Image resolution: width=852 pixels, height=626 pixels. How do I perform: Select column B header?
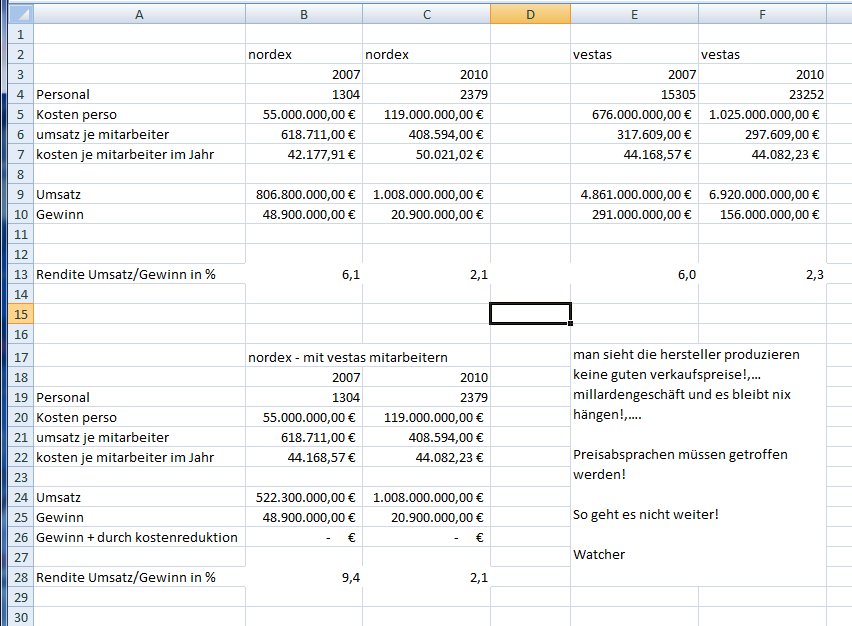click(x=304, y=15)
